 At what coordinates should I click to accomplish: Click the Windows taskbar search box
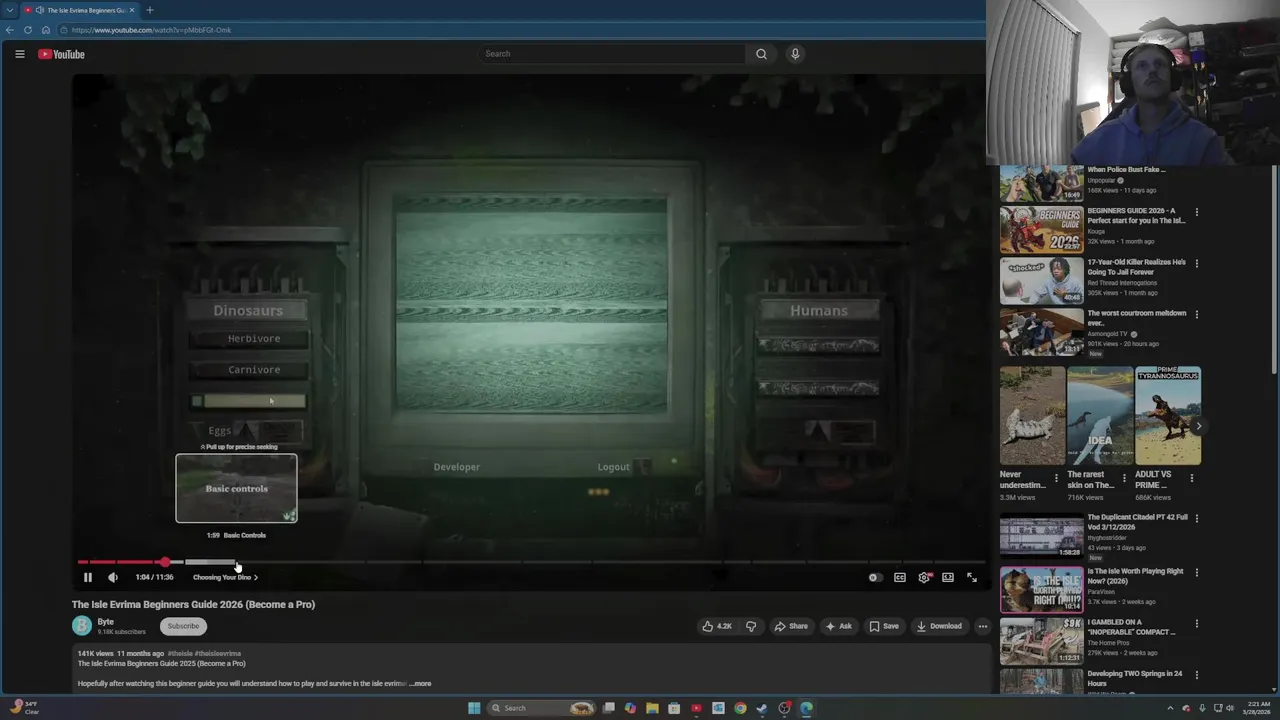[x=541, y=708]
